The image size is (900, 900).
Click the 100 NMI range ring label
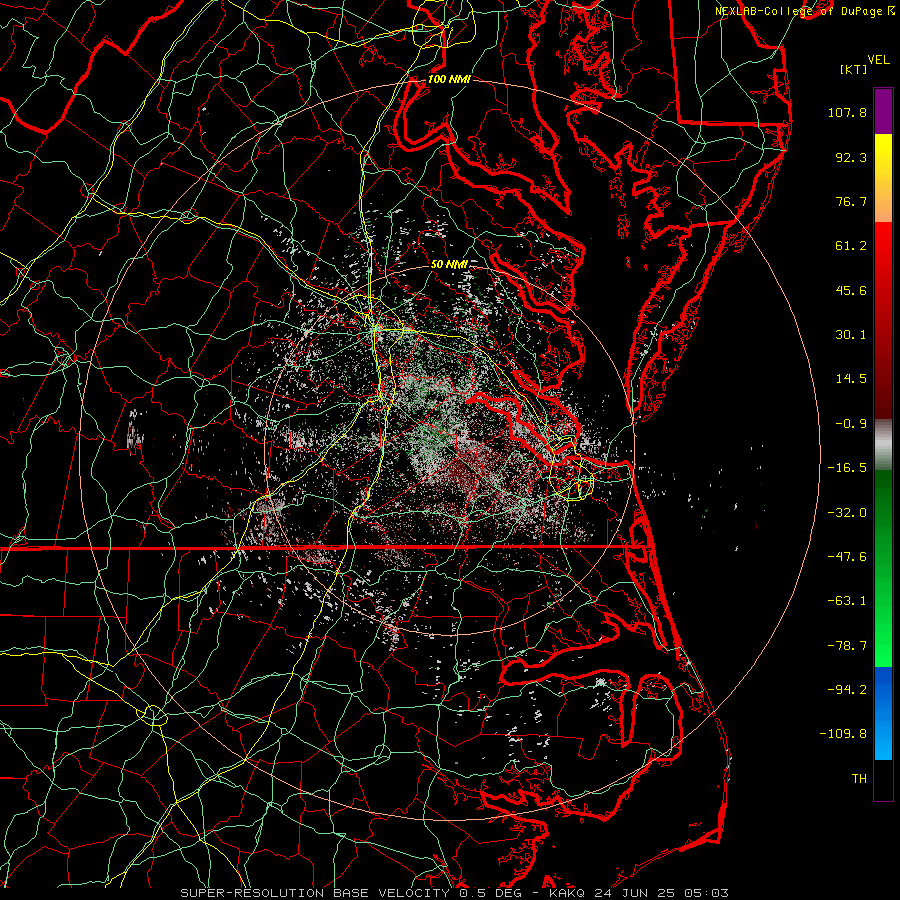(x=449, y=79)
